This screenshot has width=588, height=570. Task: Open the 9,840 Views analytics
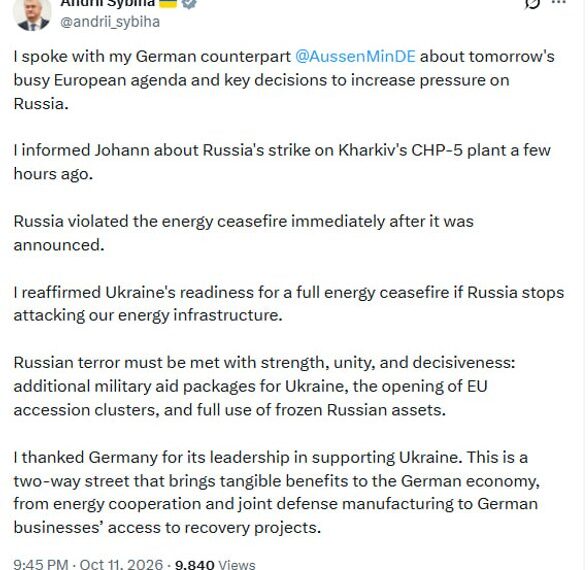215,564
